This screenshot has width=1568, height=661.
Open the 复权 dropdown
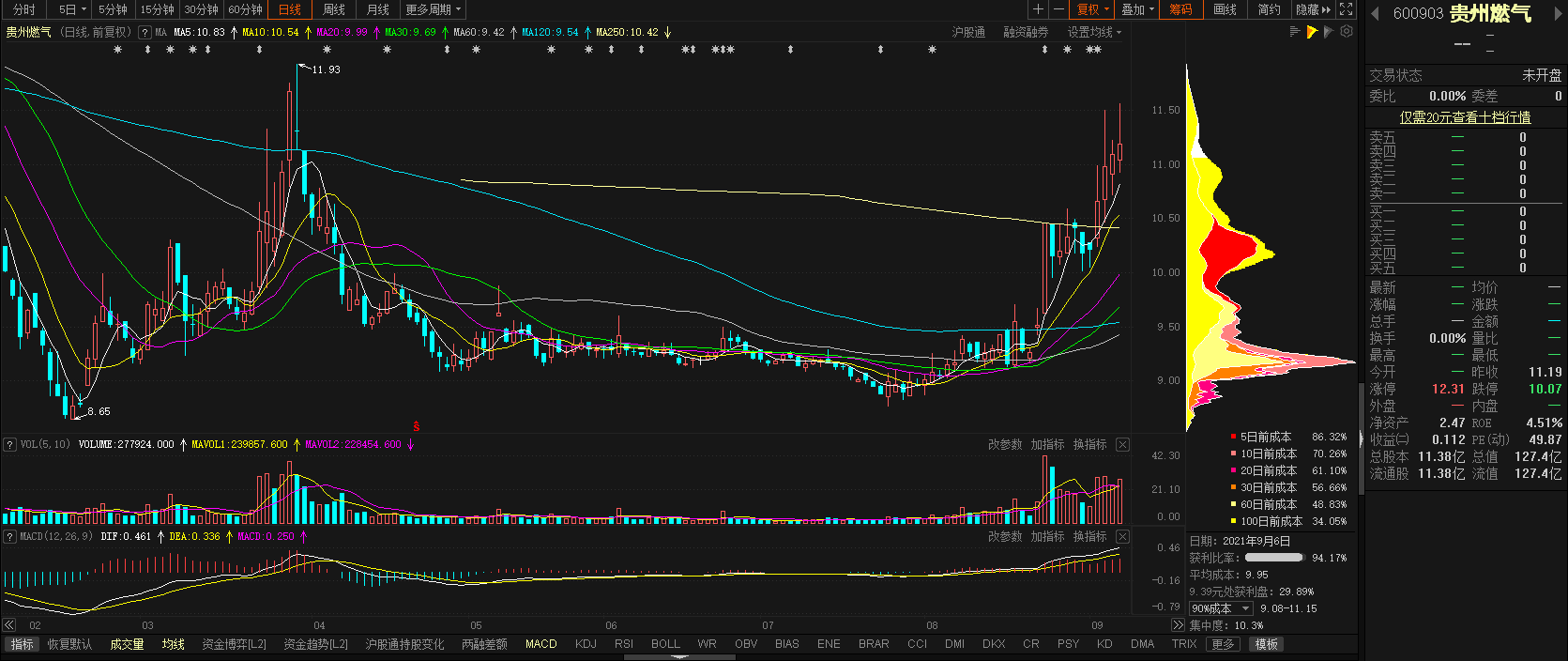pos(1092,9)
